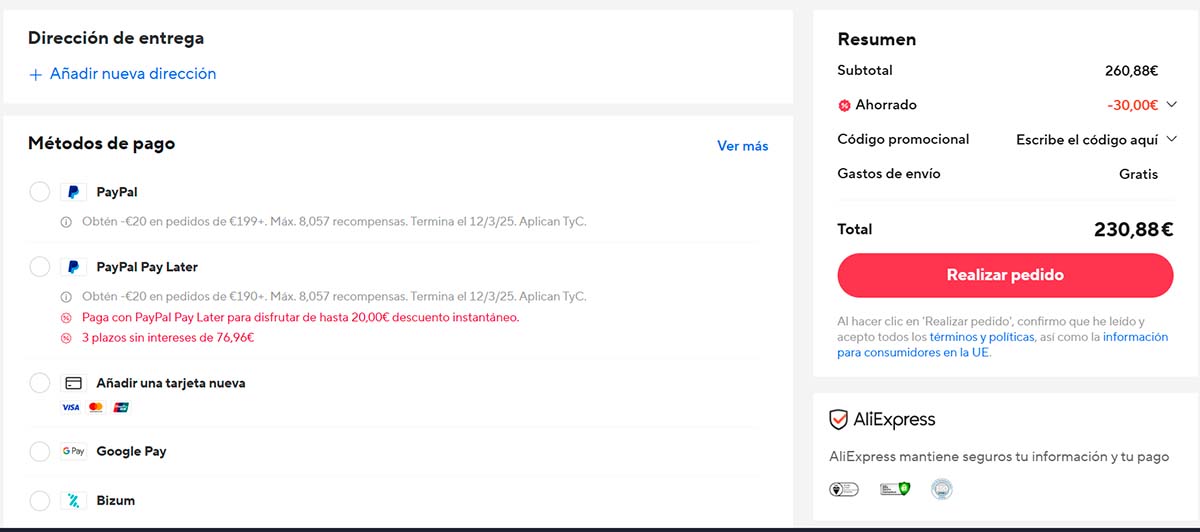The width and height of the screenshot is (1200, 532).
Task: Click the Bizum logo icon
Action: [73, 500]
